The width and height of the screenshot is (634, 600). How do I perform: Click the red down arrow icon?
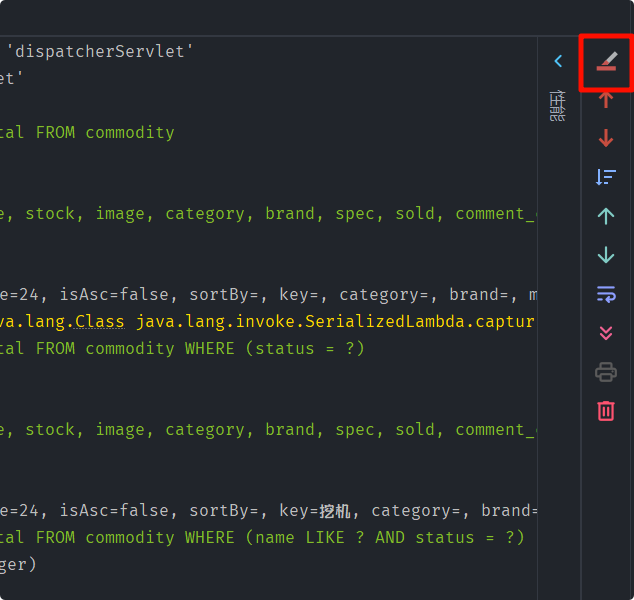tap(606, 138)
